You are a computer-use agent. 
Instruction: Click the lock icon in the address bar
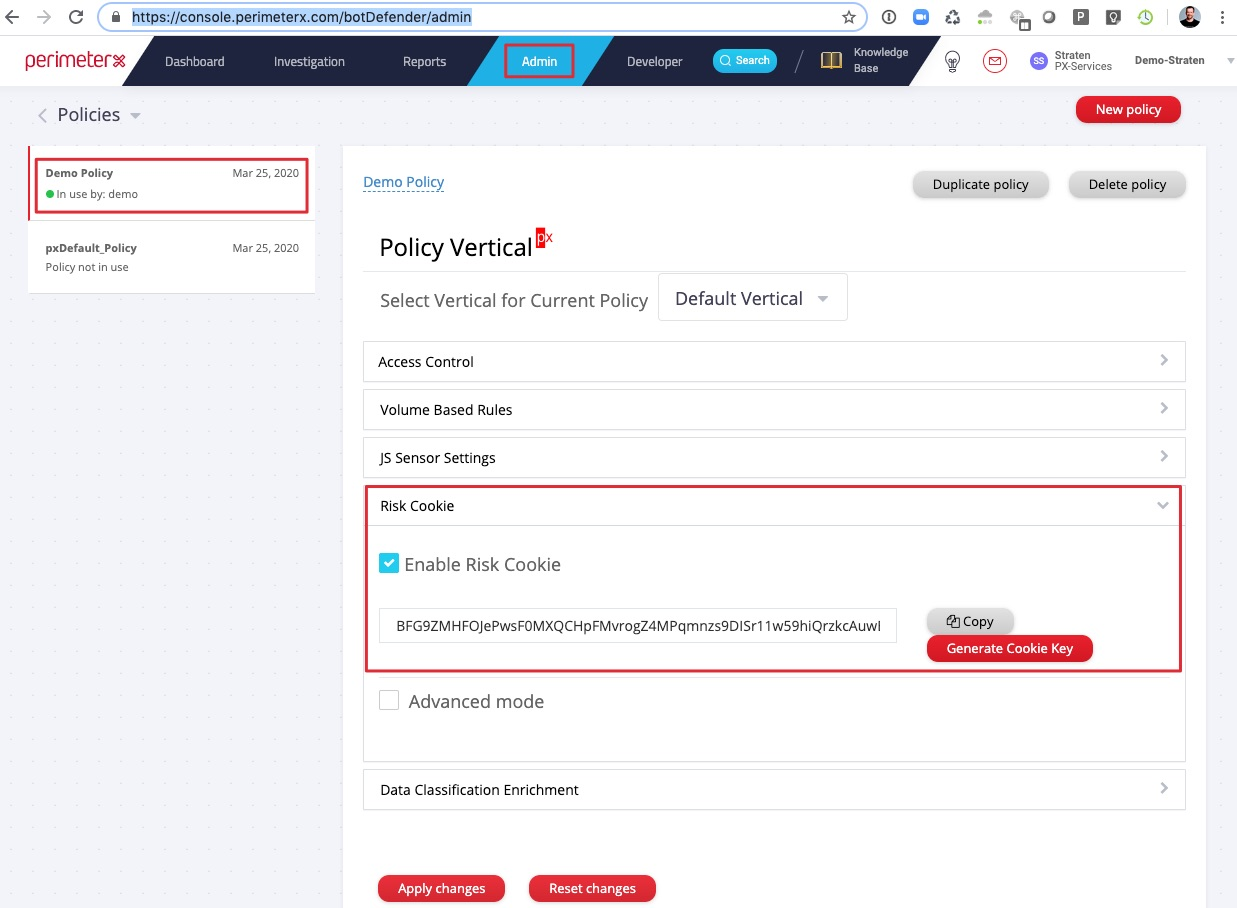click(116, 17)
